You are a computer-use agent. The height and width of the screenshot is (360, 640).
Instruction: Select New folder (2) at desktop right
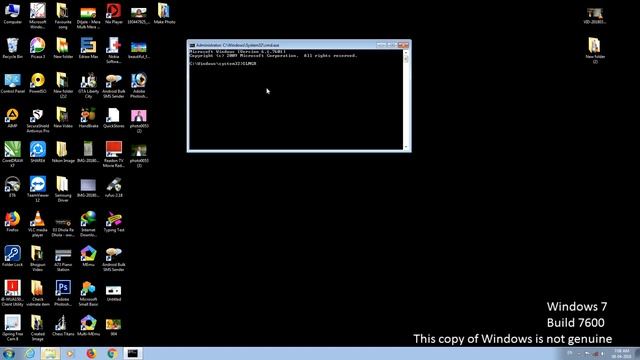[x=595, y=50]
